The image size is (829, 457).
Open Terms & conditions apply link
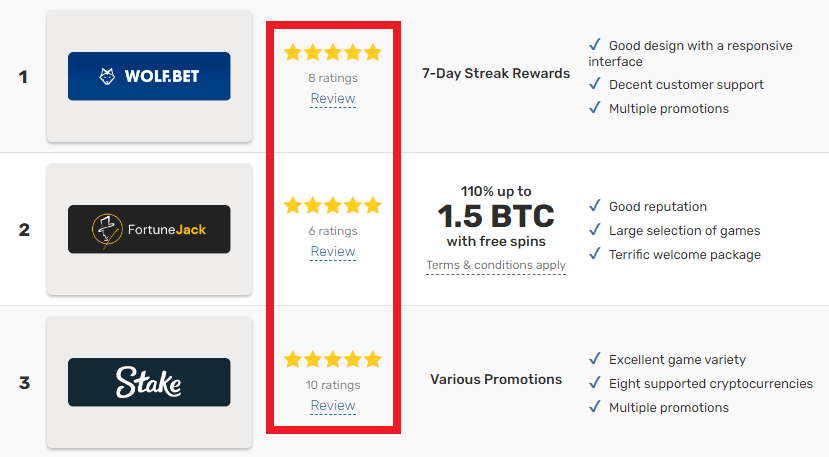click(x=496, y=266)
